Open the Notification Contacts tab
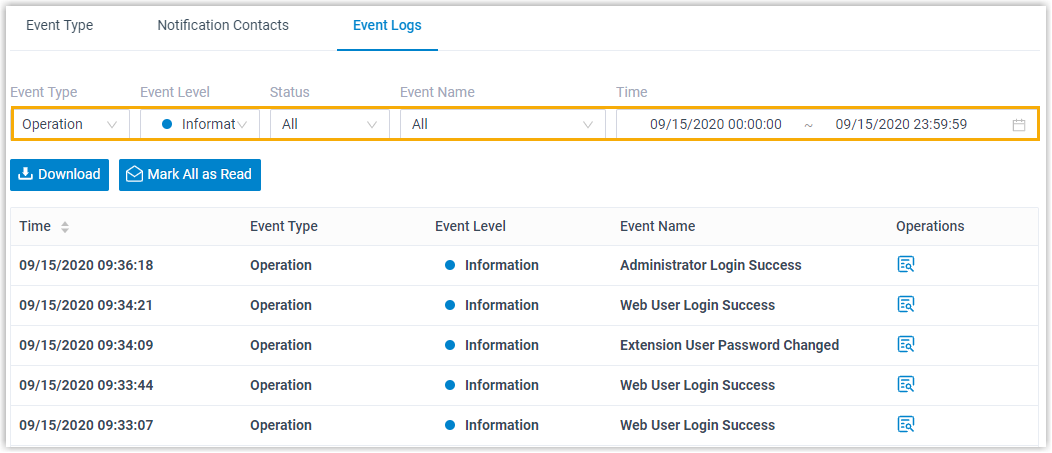Viewport: 1052px width, 453px height. [x=223, y=26]
